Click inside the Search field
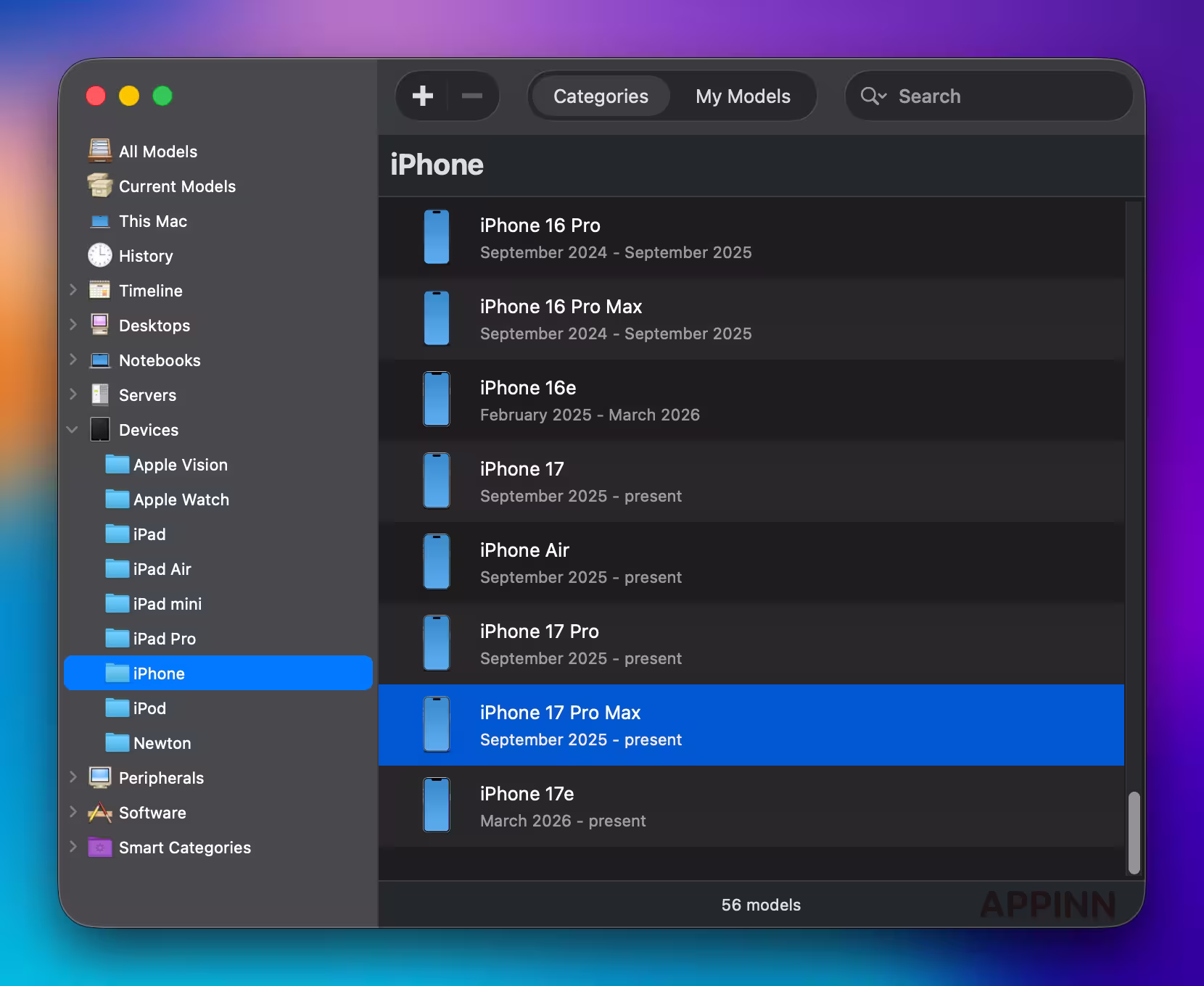 (1008, 96)
